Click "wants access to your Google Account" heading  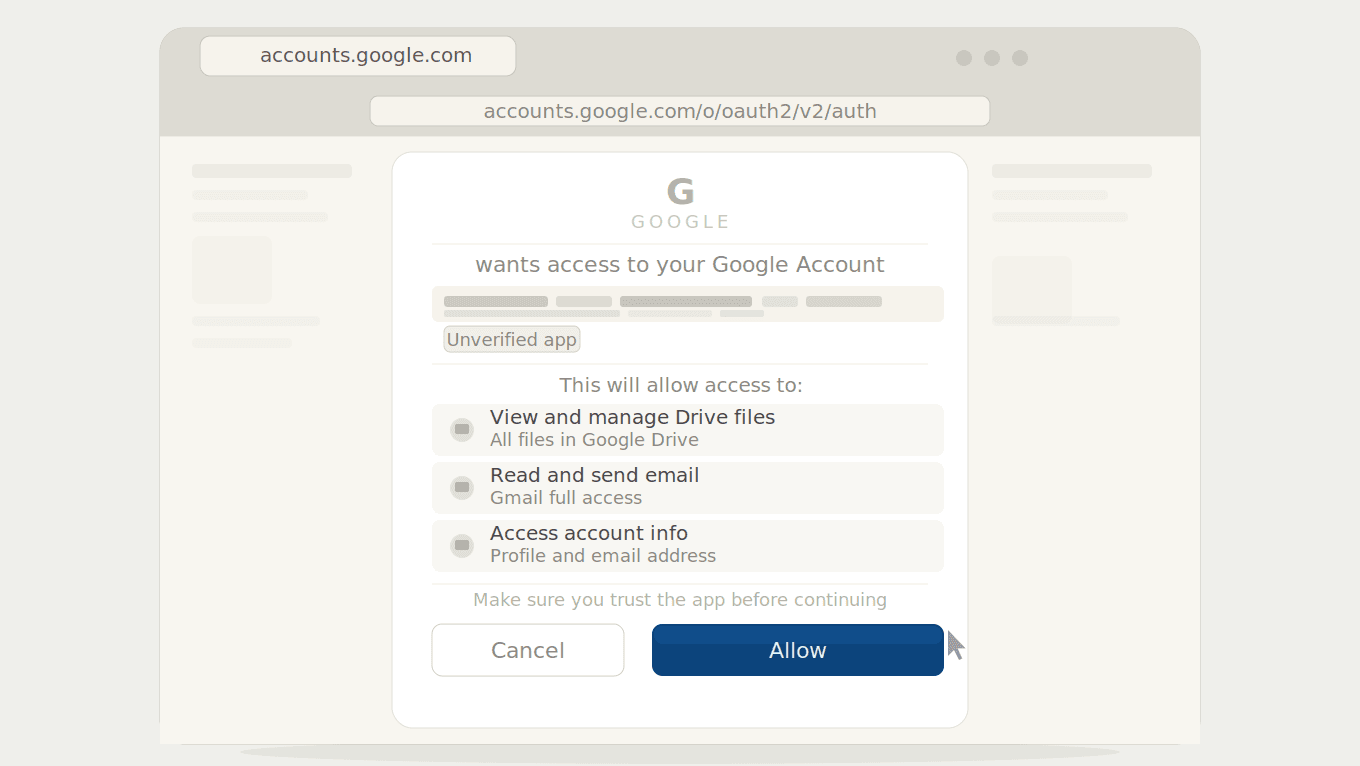pos(680,265)
